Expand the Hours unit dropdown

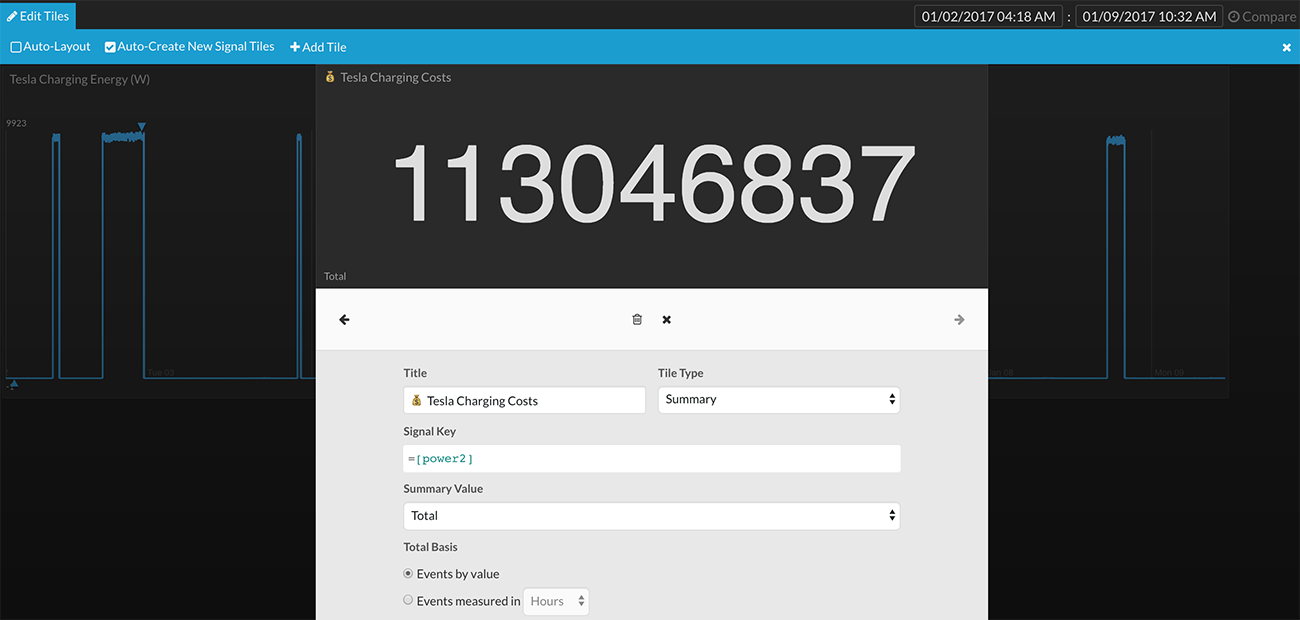point(556,601)
